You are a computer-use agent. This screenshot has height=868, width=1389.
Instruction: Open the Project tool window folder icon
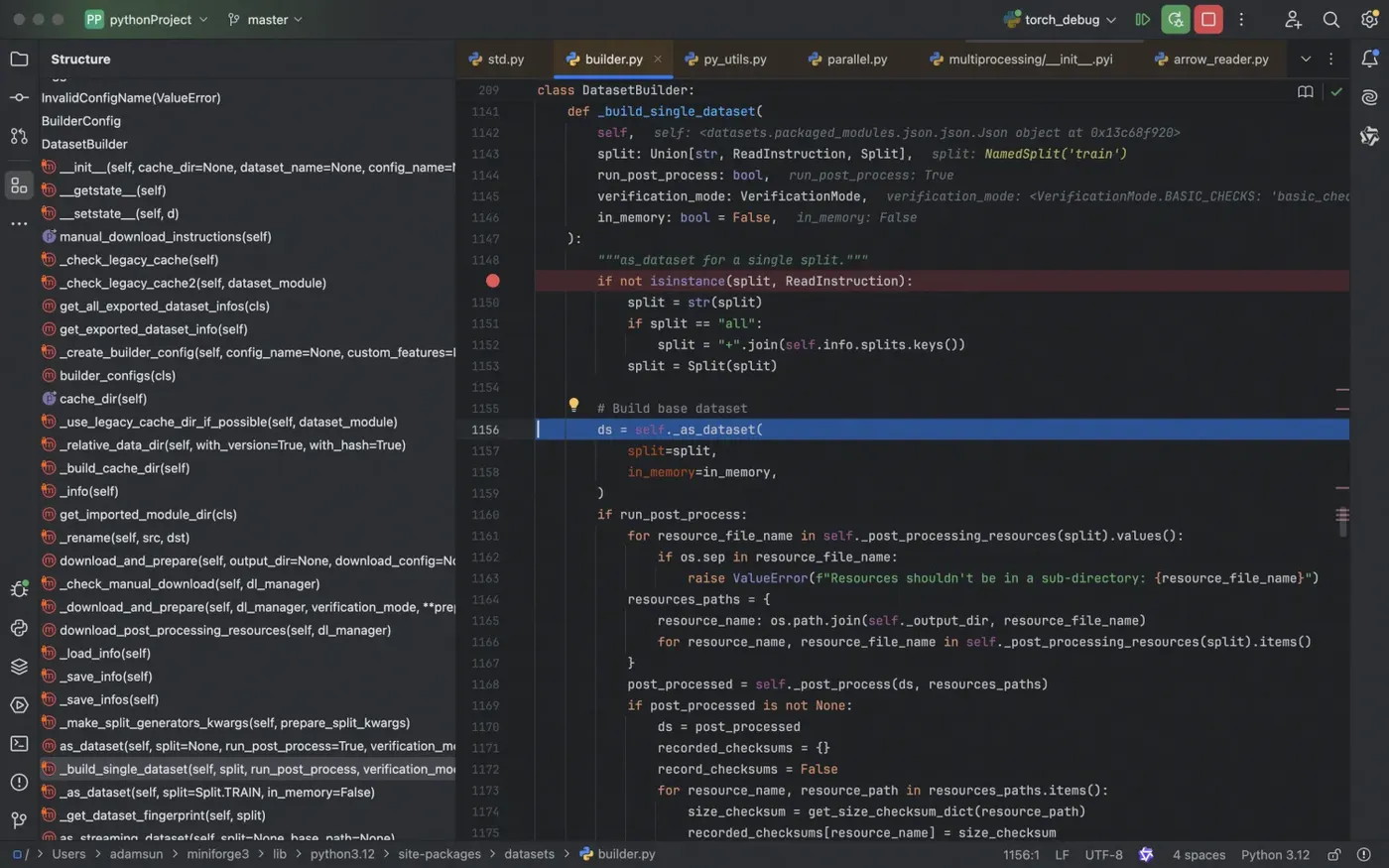pos(19,59)
